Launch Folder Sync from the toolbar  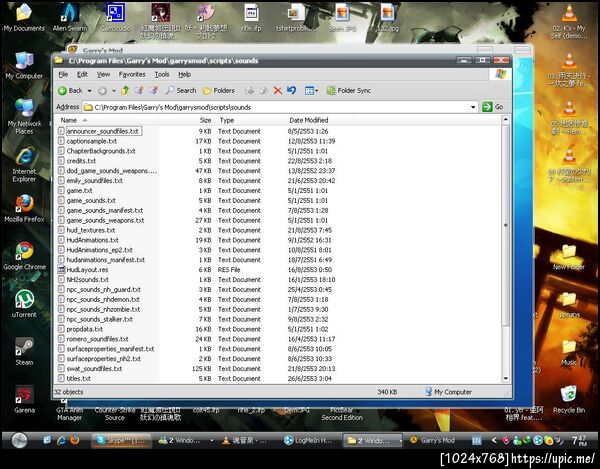tap(349, 91)
